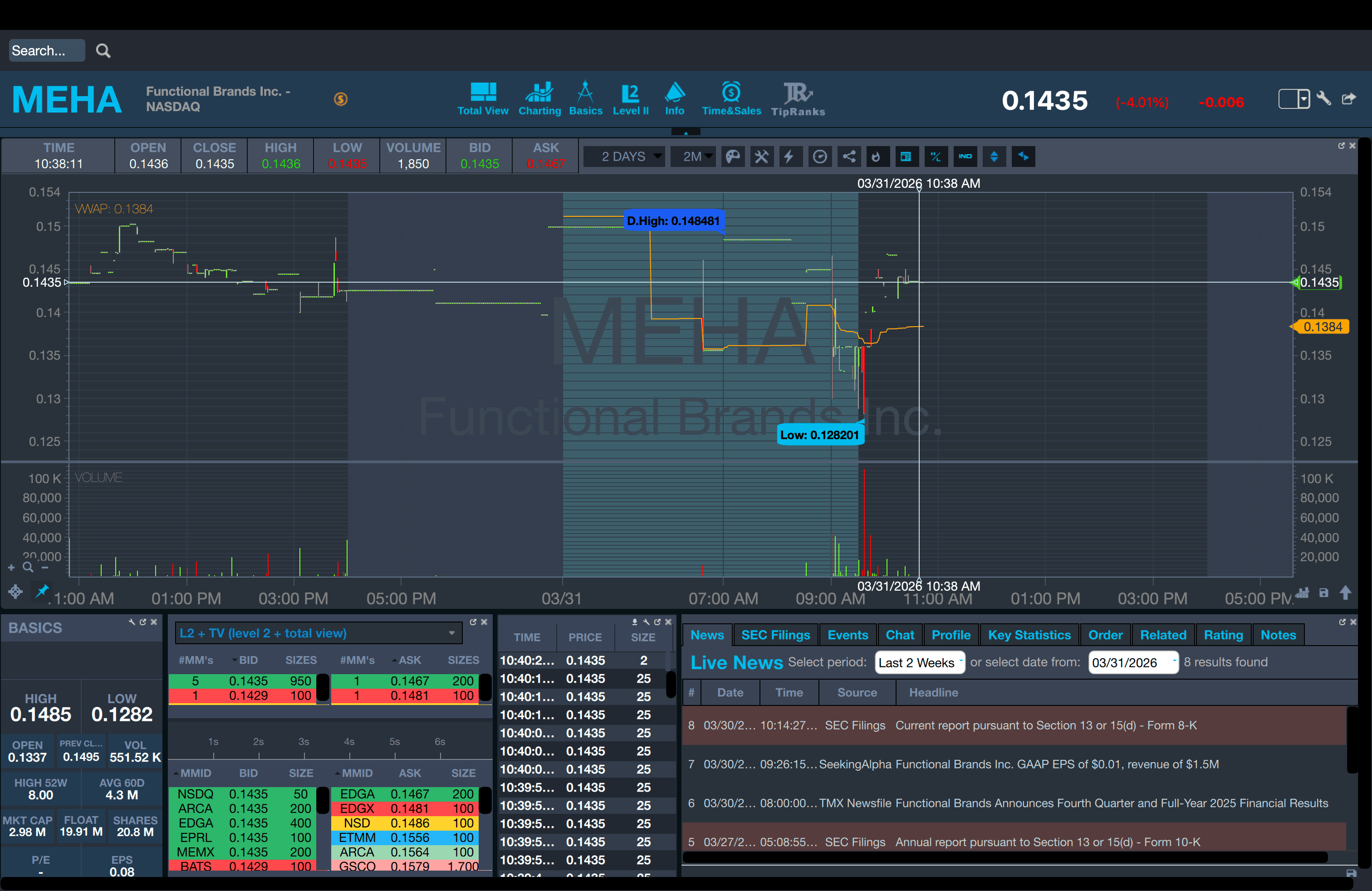Image resolution: width=1372 pixels, height=891 pixels.
Task: Open the Last 2 Weeks period dropdown
Action: coord(920,663)
